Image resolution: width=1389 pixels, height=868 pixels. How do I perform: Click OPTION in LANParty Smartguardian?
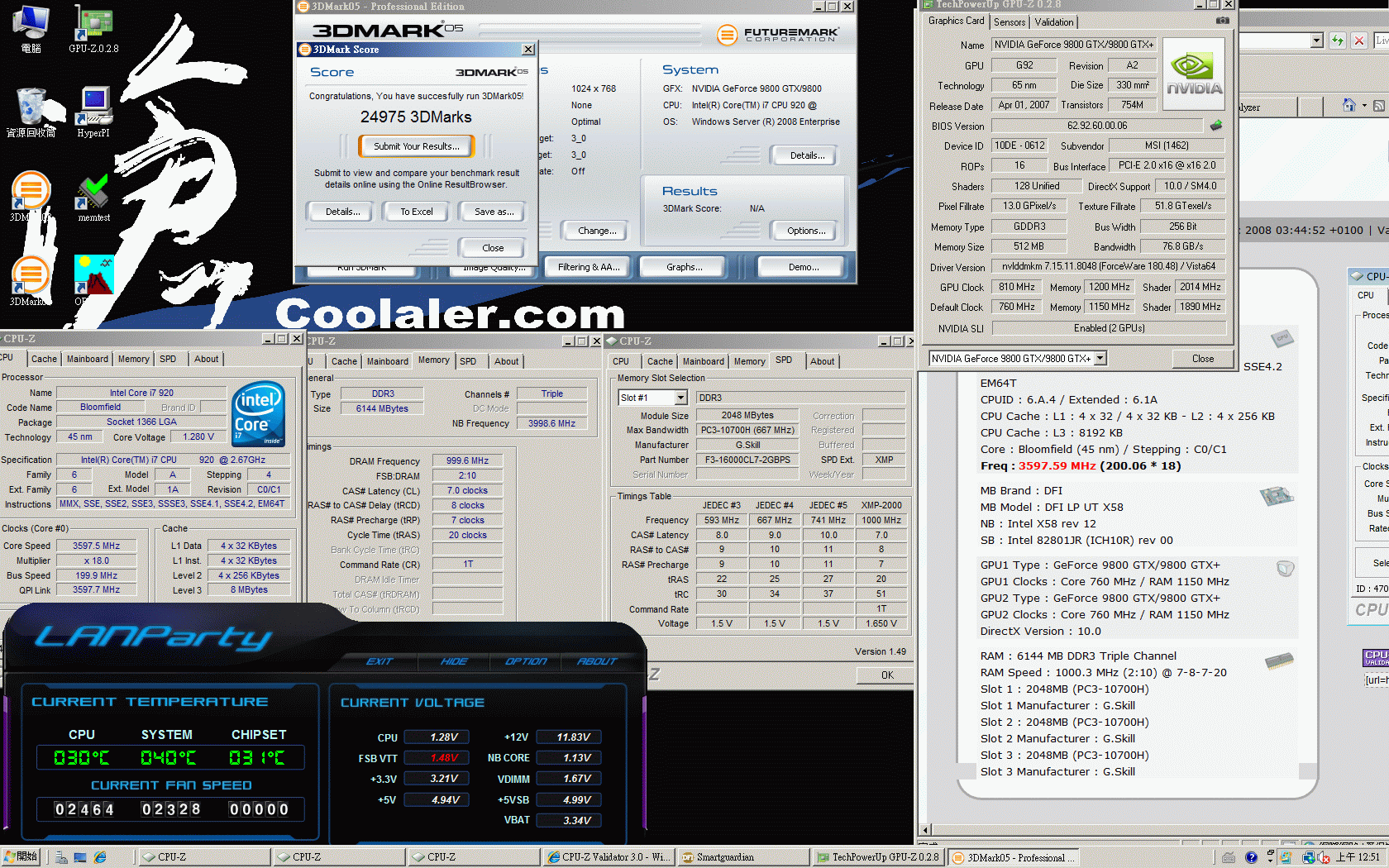[x=526, y=661]
